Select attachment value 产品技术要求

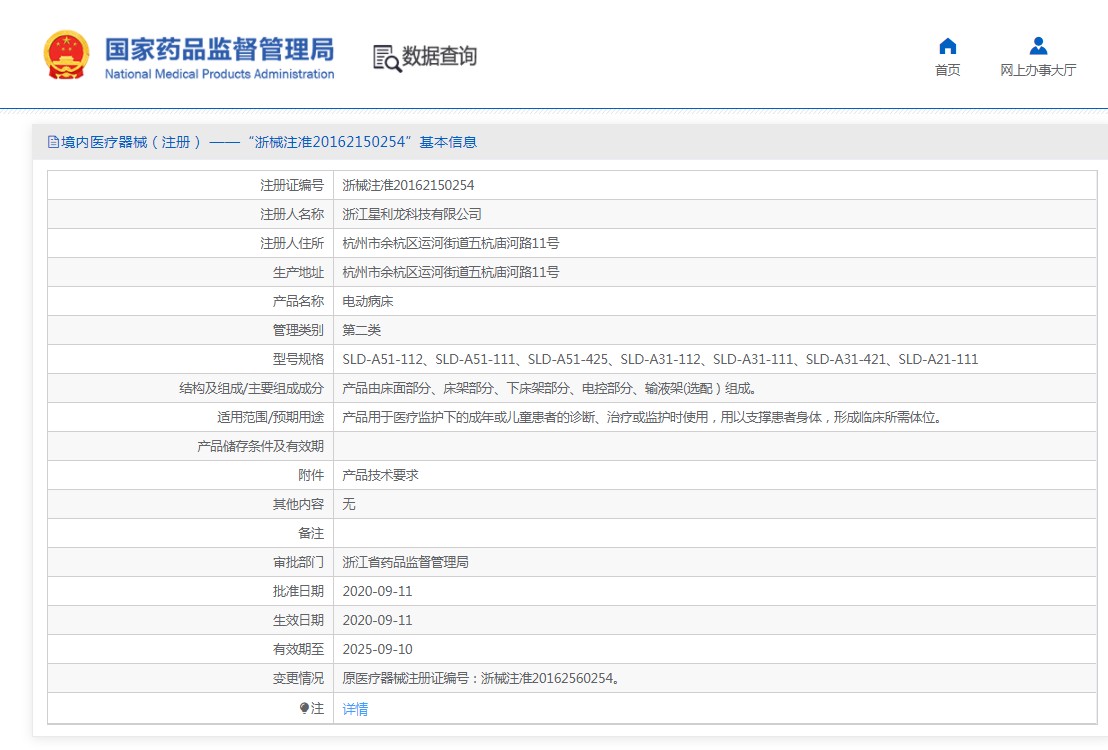point(380,475)
